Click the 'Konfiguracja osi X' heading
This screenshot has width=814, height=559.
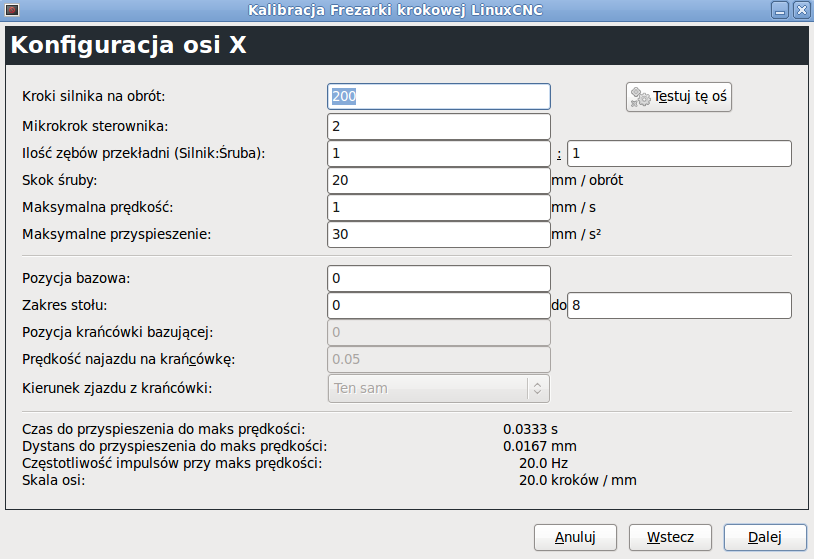(128, 45)
